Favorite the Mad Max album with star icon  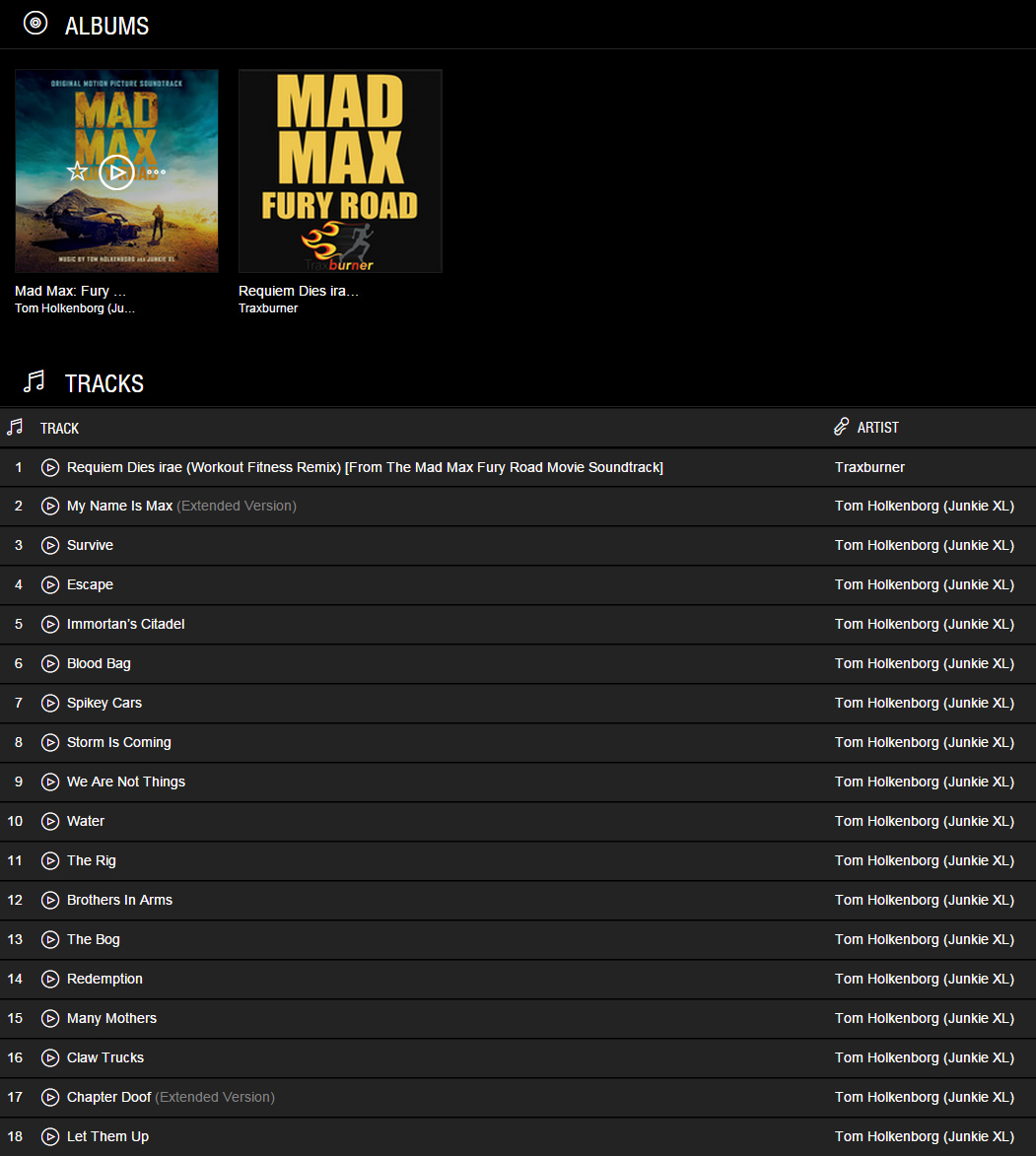coord(77,171)
